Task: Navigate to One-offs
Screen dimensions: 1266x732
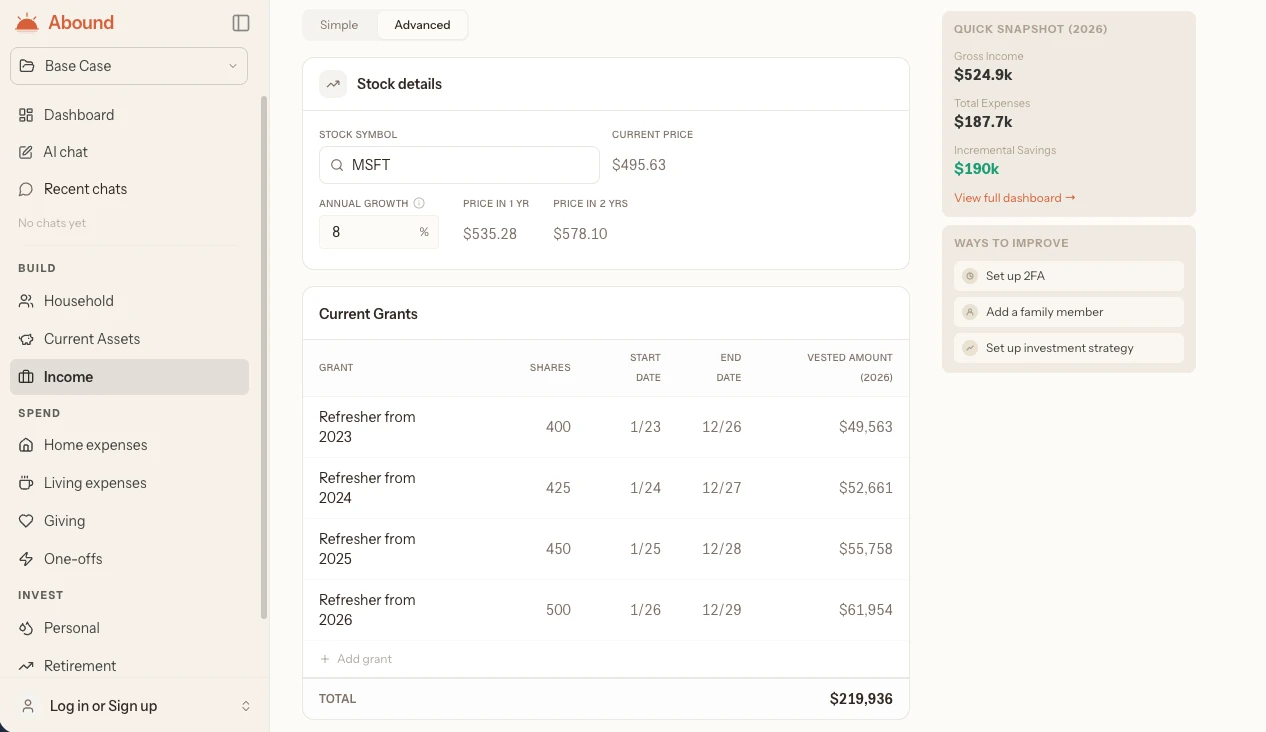Action: (129, 559)
